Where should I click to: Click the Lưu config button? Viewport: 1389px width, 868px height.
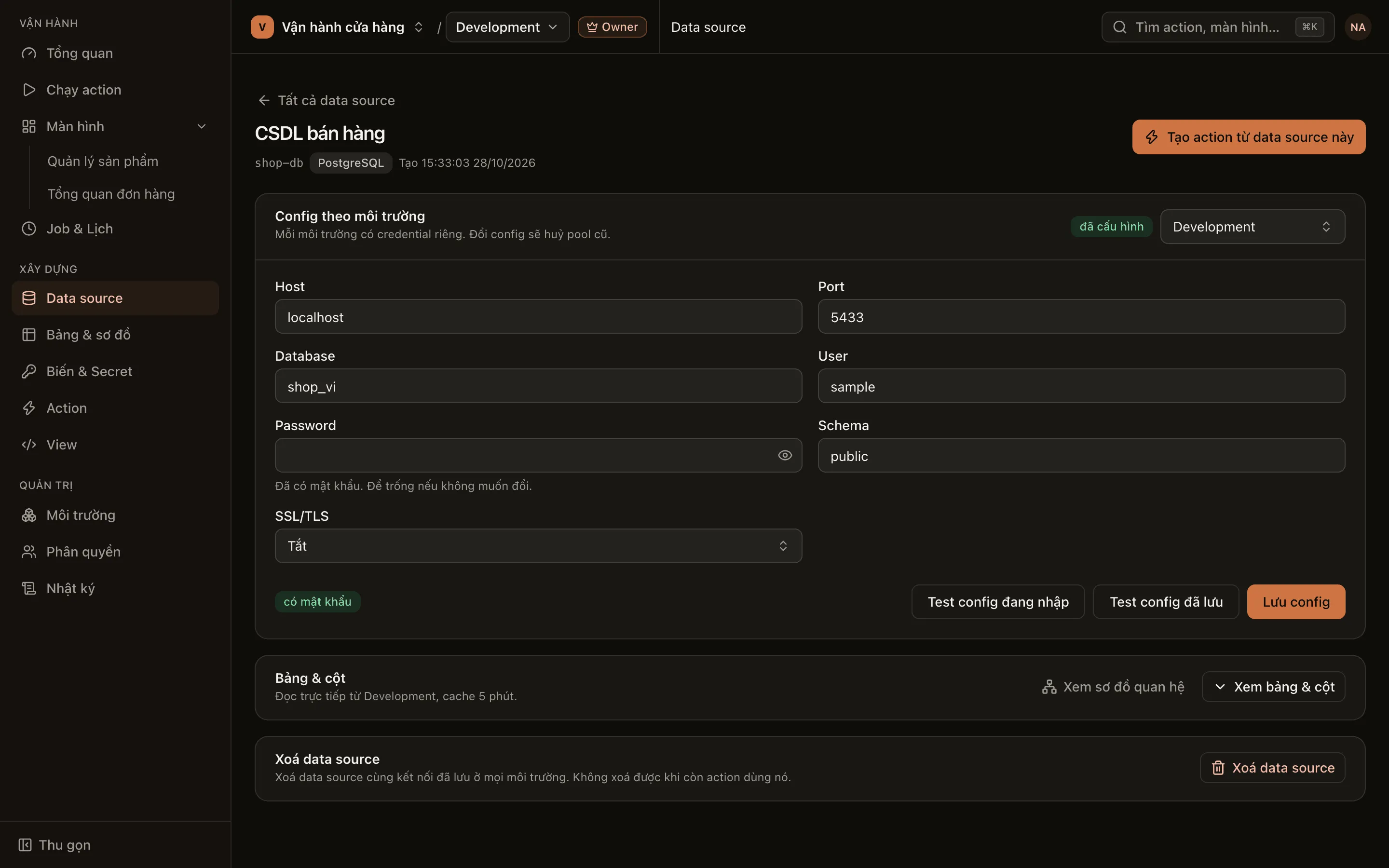[1296, 602]
